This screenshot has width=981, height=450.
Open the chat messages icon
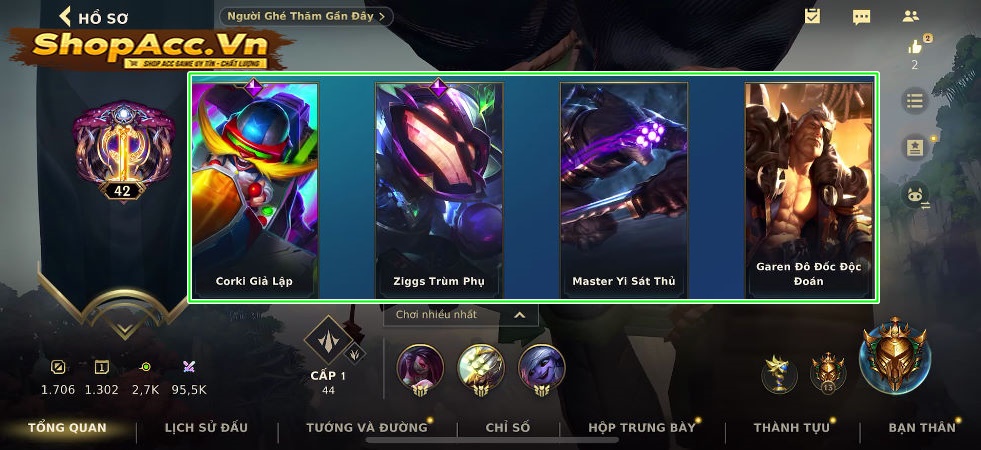point(862,17)
